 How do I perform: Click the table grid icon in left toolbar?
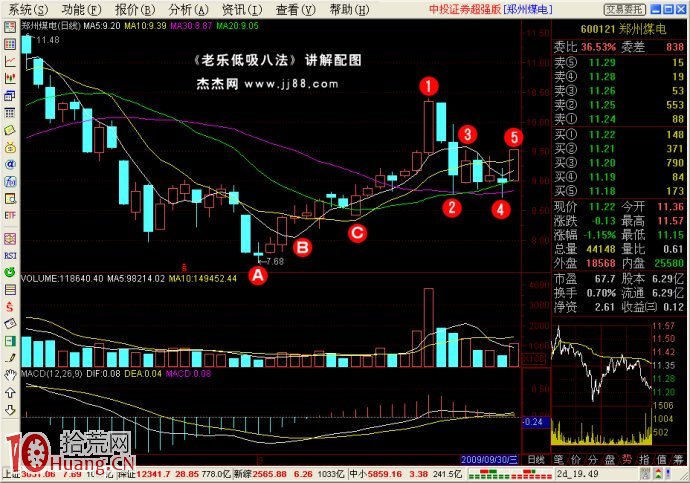10,113
